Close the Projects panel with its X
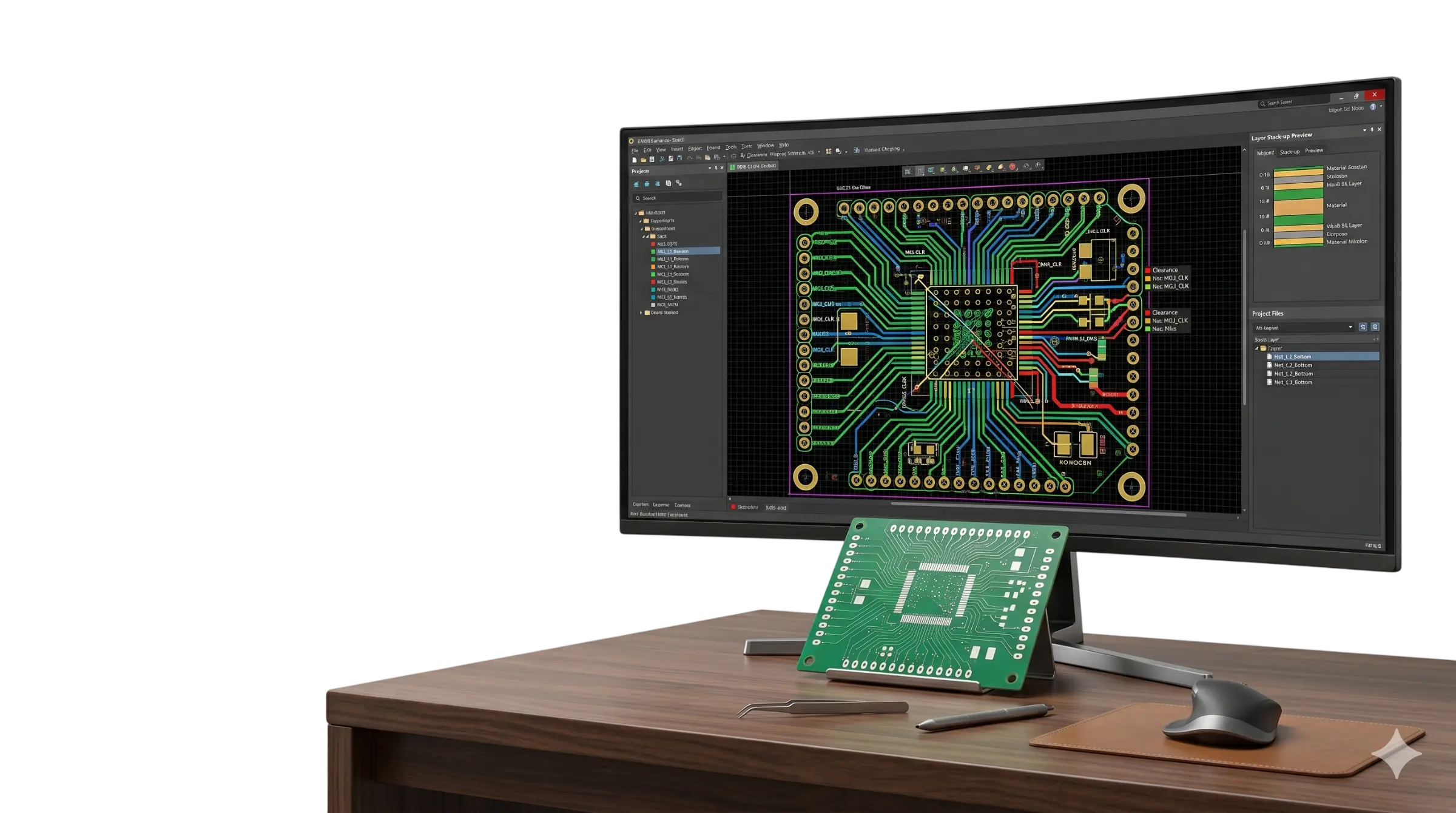Viewport: 1456px width, 813px height. coord(722,168)
